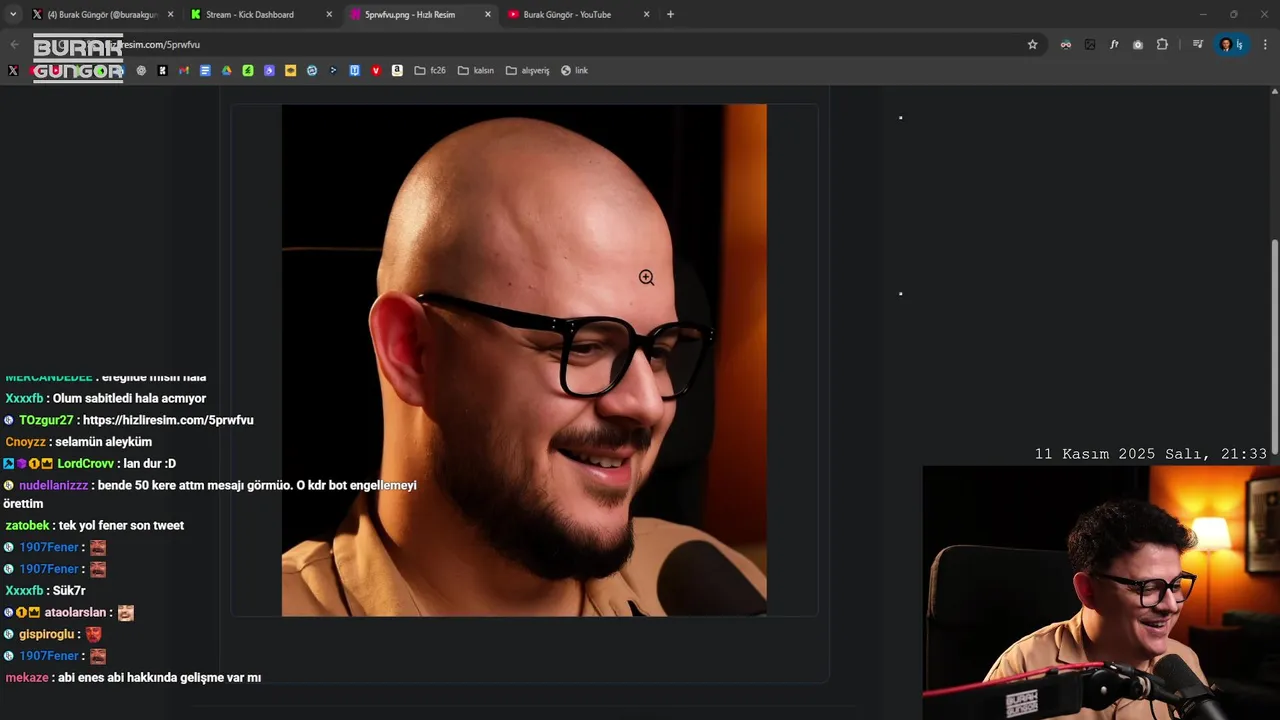Click username zatobek in chat

click(x=27, y=525)
